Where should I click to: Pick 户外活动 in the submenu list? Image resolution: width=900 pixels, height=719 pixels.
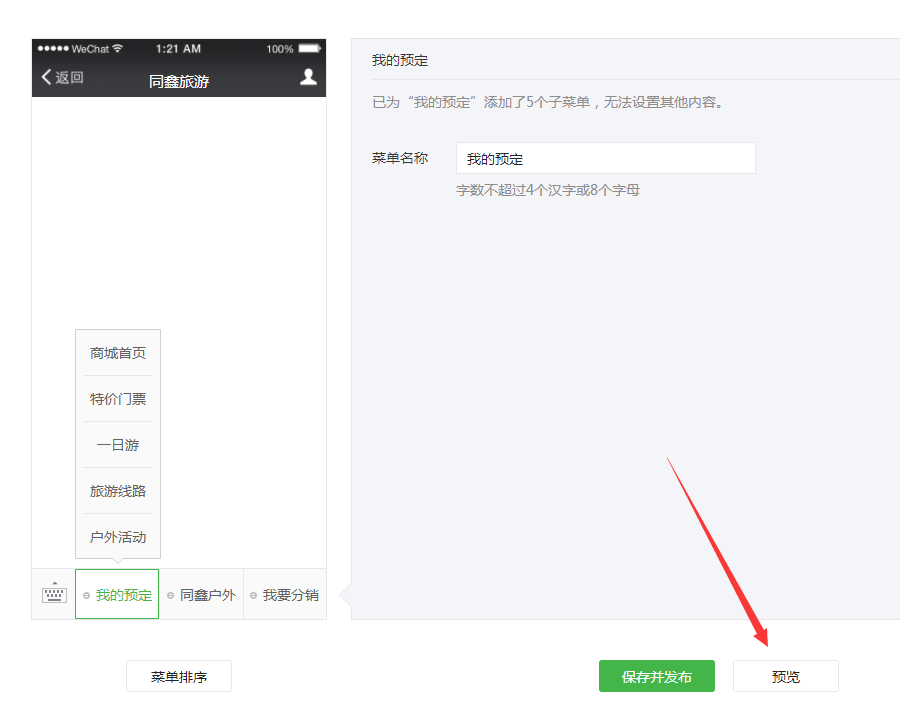118,537
